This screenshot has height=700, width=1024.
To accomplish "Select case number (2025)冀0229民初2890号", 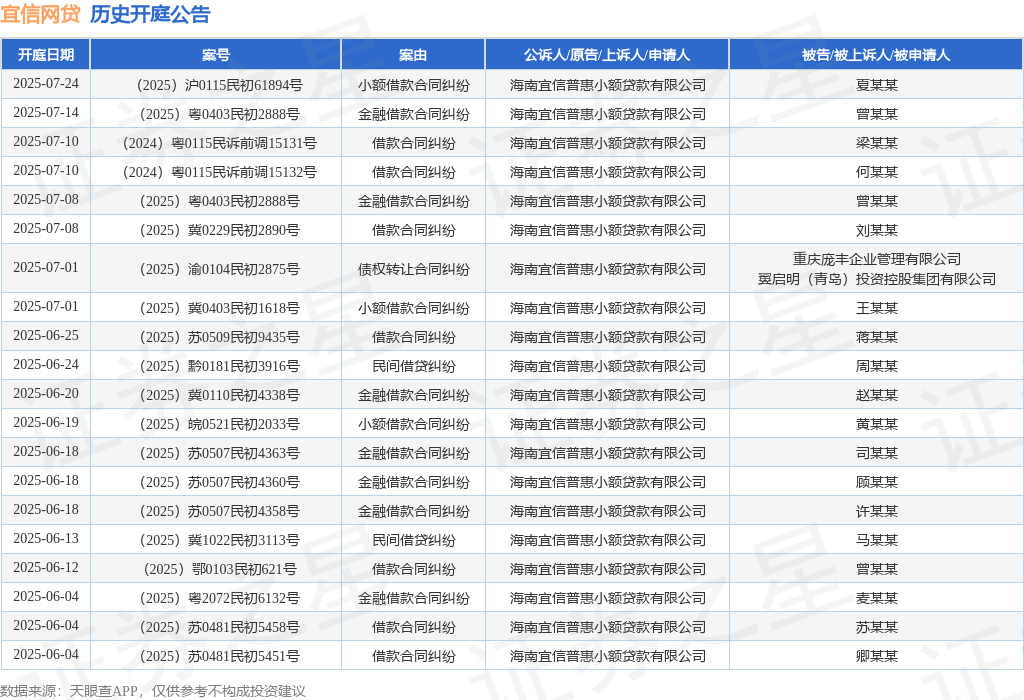I will pos(219,230).
